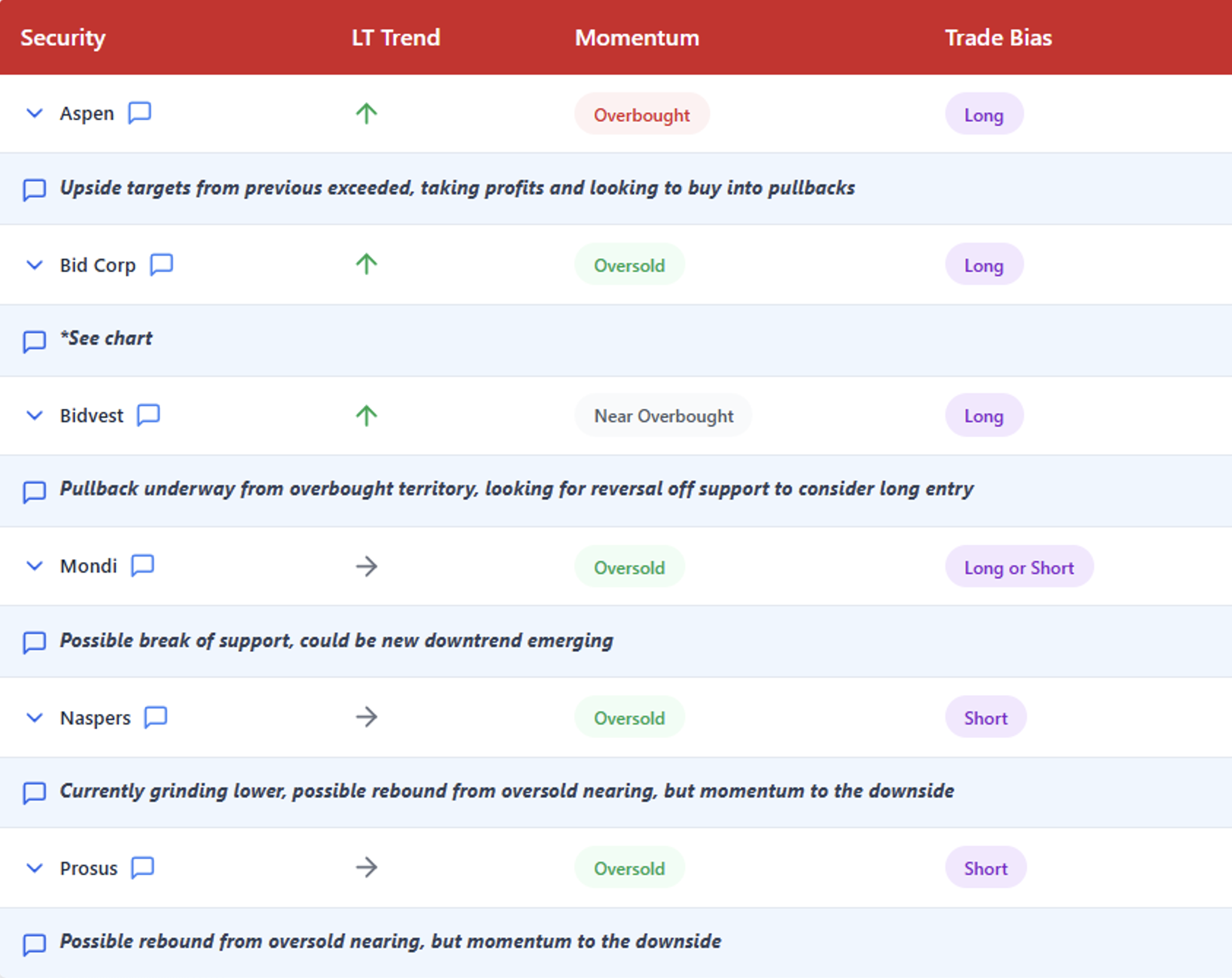Click Aspen's Overbought momentum badge
Viewport: 1232px width, 978px height.
(642, 115)
